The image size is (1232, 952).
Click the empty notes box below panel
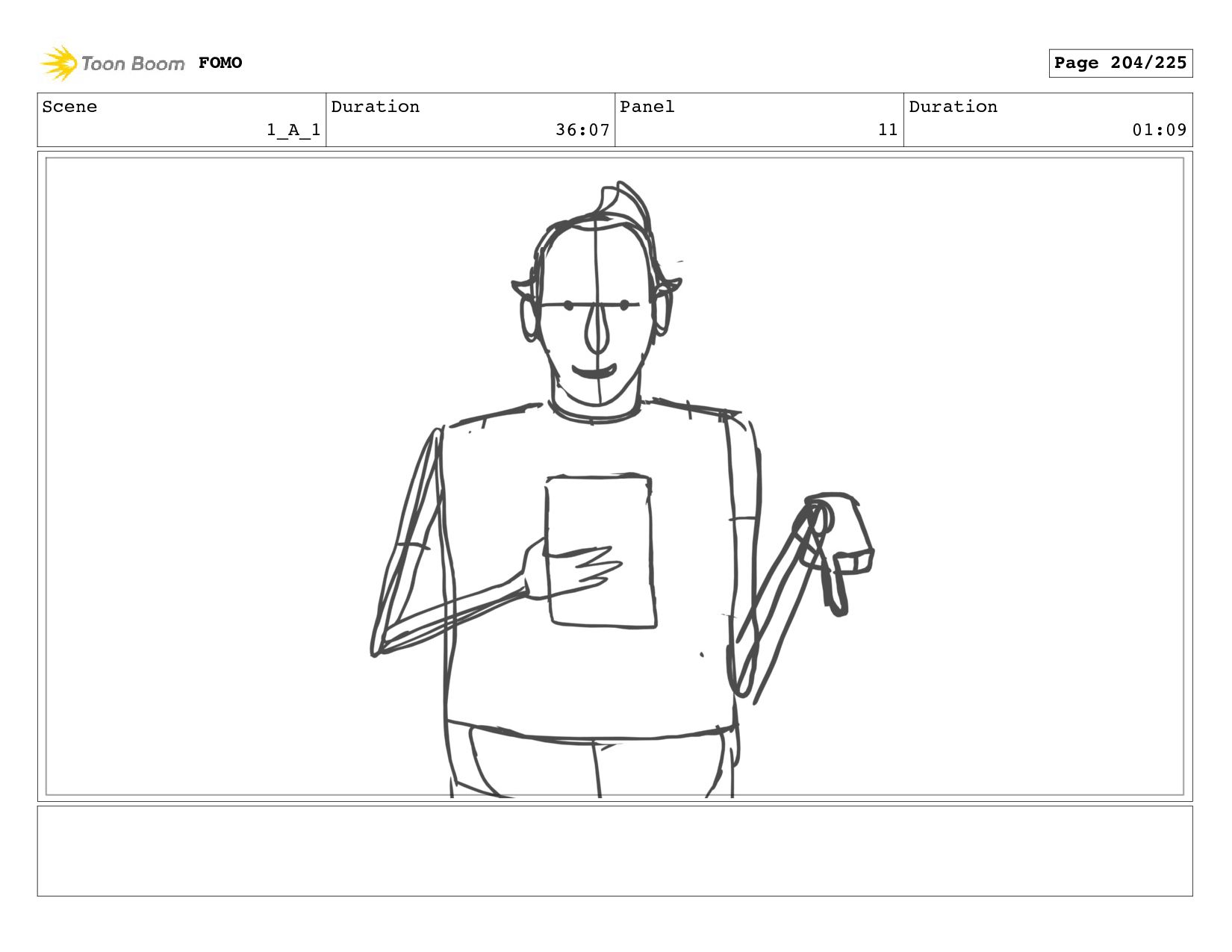tap(615, 850)
